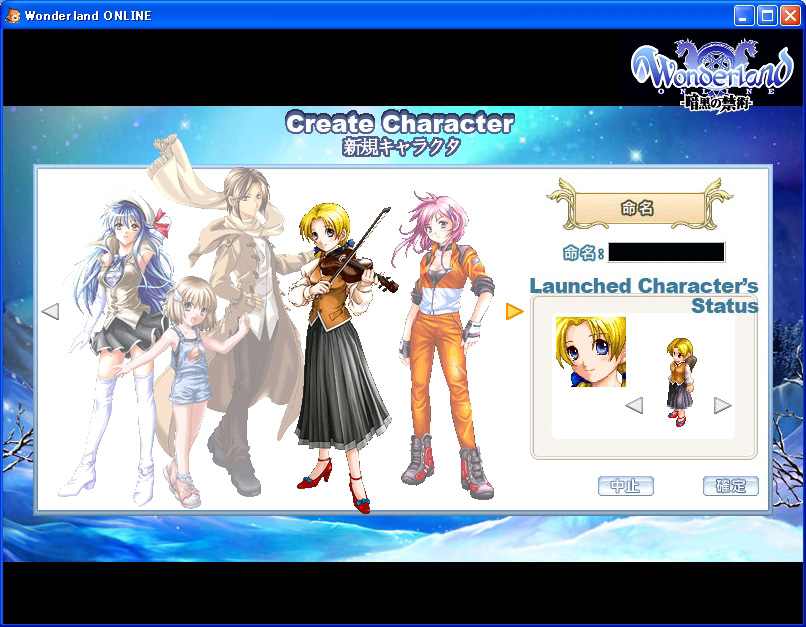The height and width of the screenshot is (627, 806).
Task: Click the 命名 banner header
Action: pyautogui.click(x=639, y=208)
